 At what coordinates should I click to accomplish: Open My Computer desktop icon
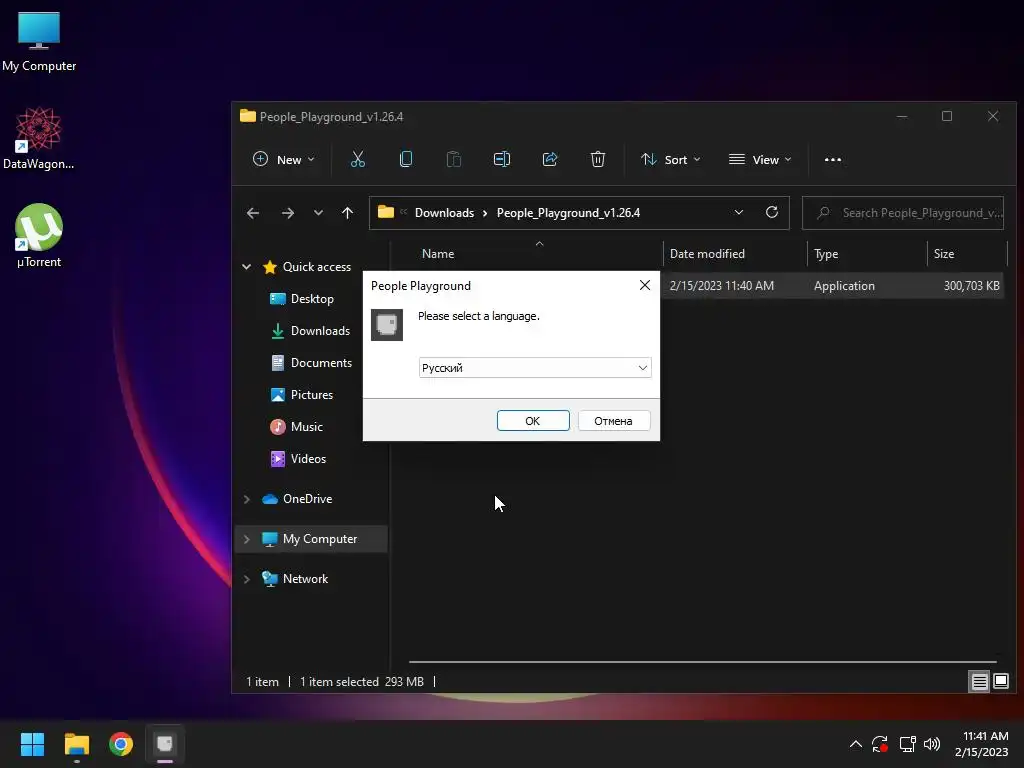coord(39,41)
